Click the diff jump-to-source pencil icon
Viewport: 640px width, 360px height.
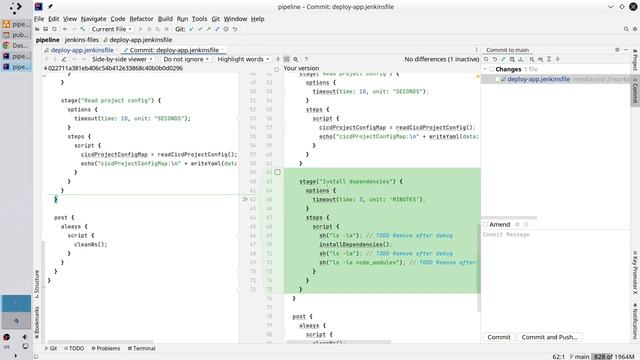pyautogui.click(x=64, y=59)
